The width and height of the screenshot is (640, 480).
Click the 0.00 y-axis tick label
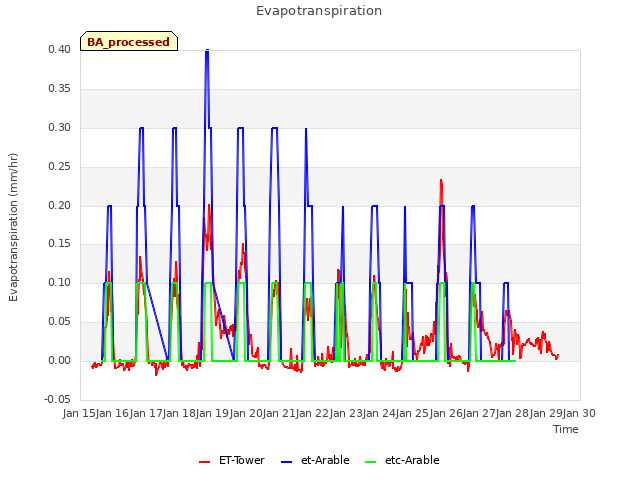click(59, 360)
